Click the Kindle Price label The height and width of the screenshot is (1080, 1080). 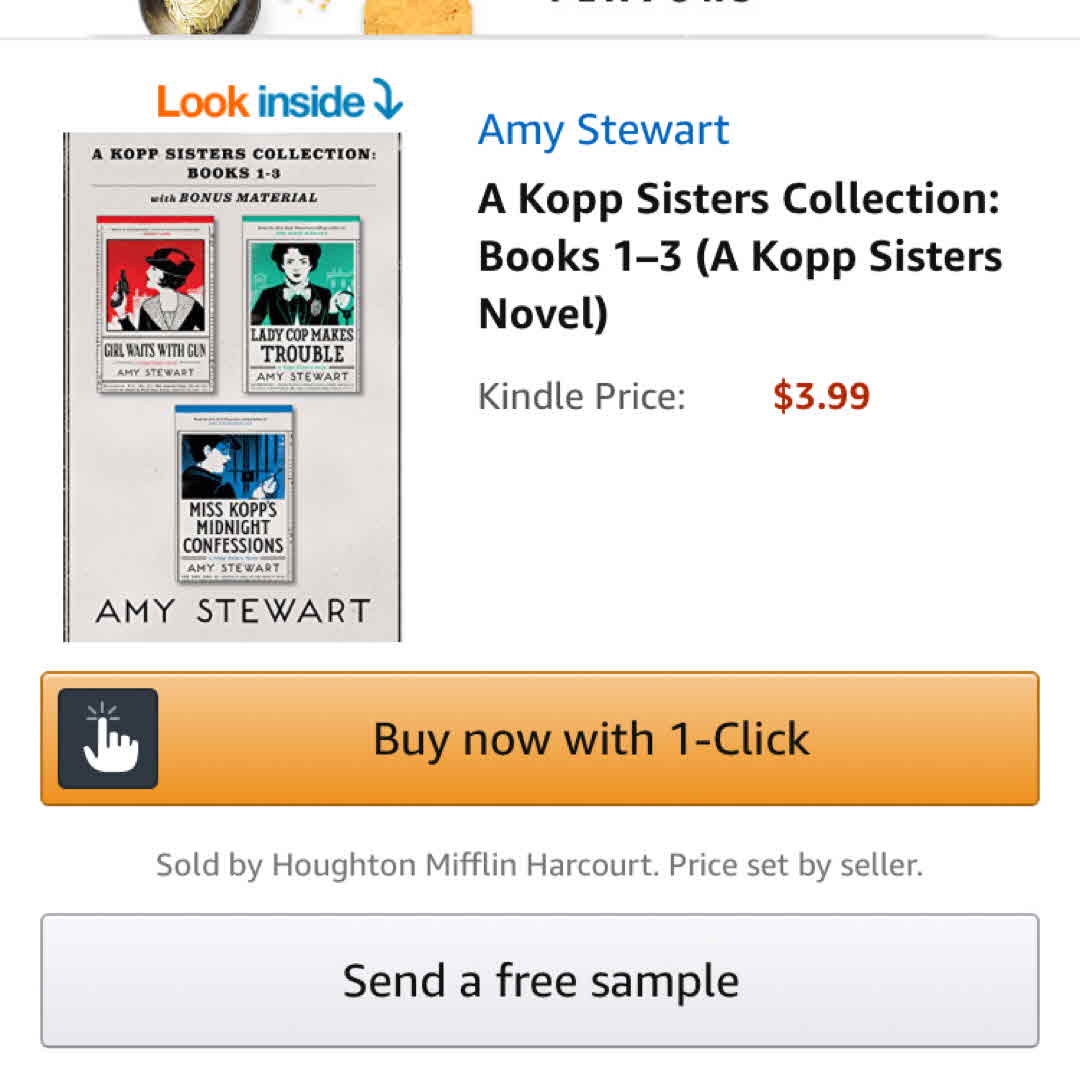(x=581, y=396)
